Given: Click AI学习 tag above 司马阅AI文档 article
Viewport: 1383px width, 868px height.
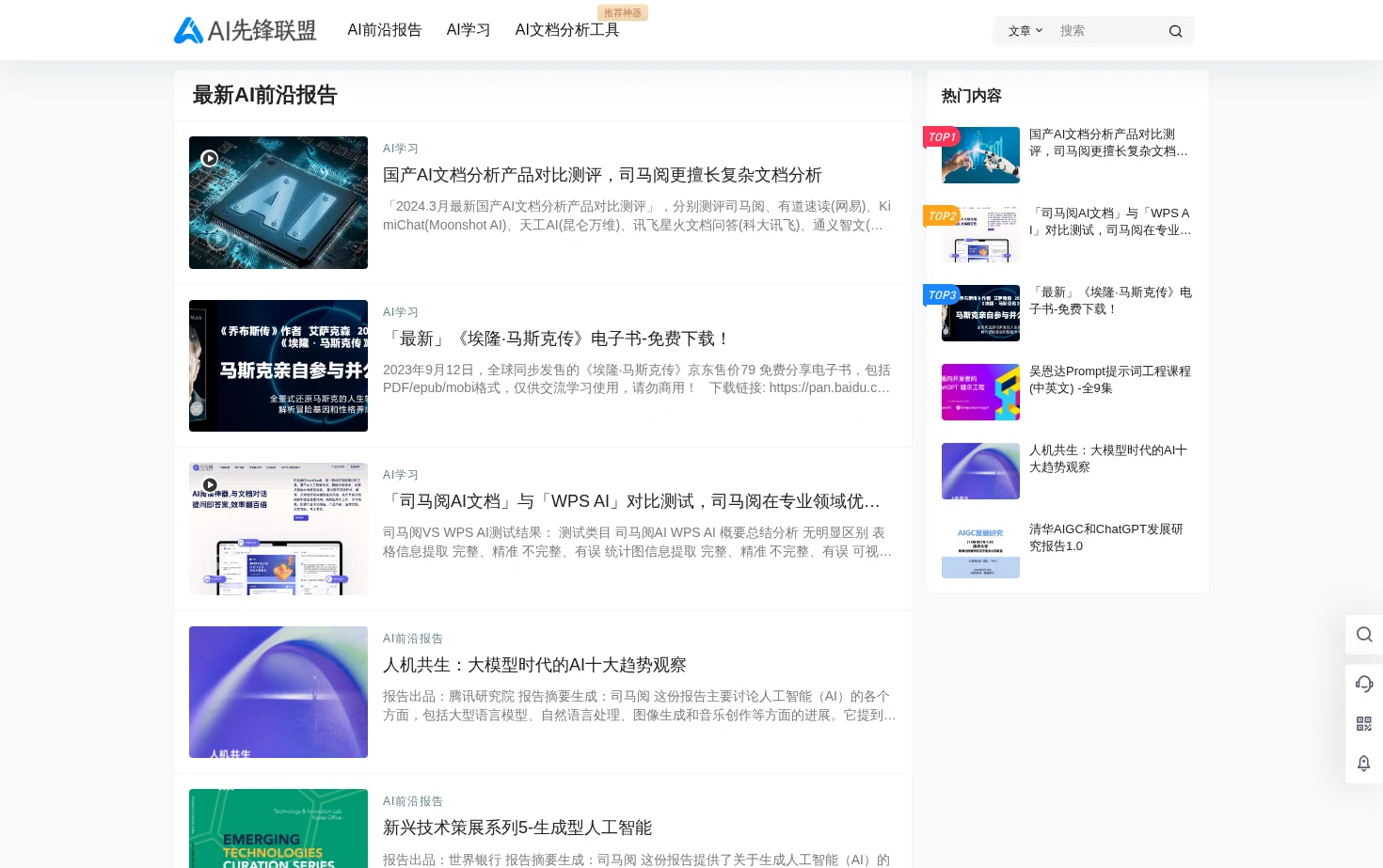Looking at the screenshot, I should (401, 475).
